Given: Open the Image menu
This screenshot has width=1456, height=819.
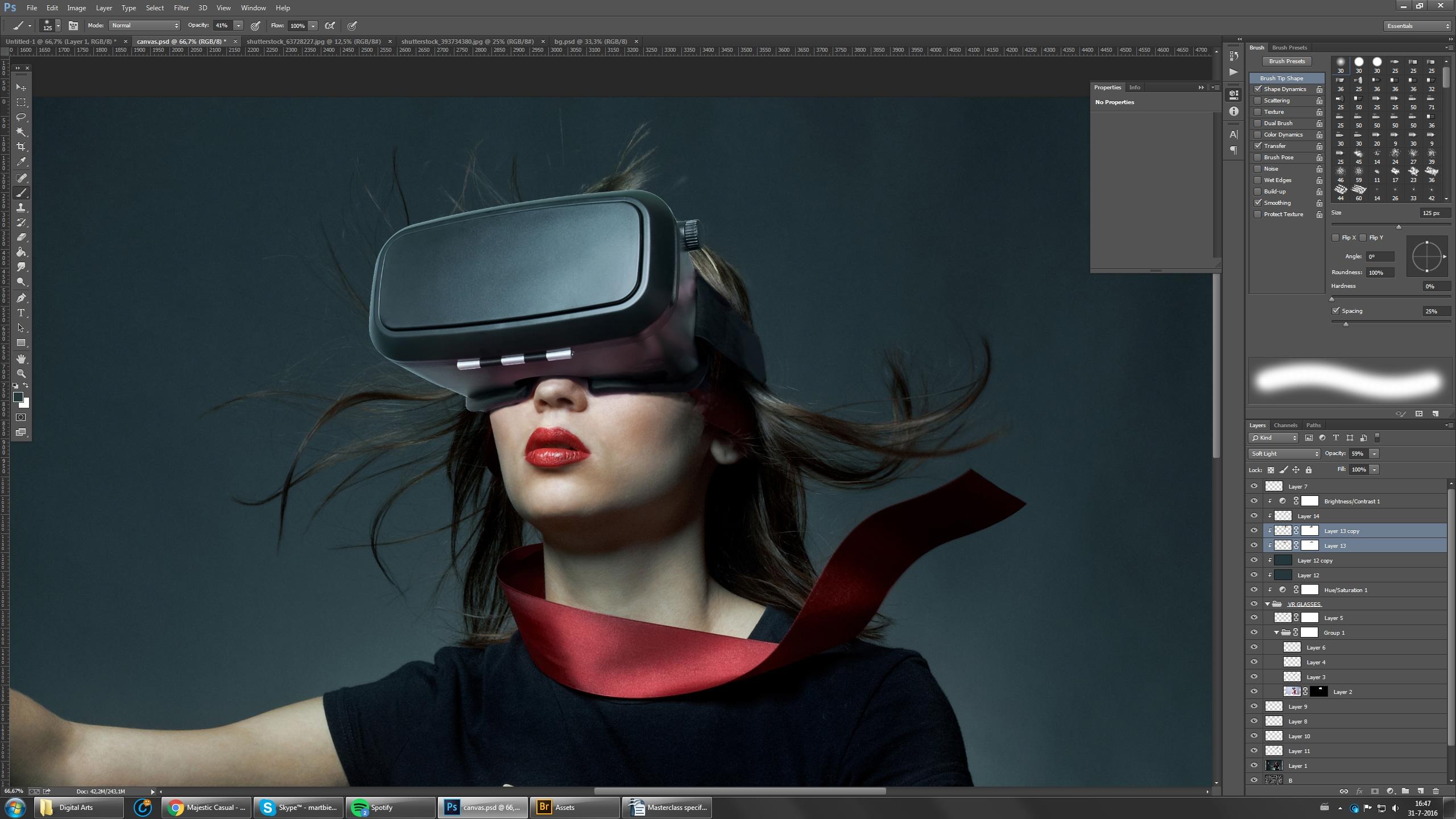Looking at the screenshot, I should (77, 8).
